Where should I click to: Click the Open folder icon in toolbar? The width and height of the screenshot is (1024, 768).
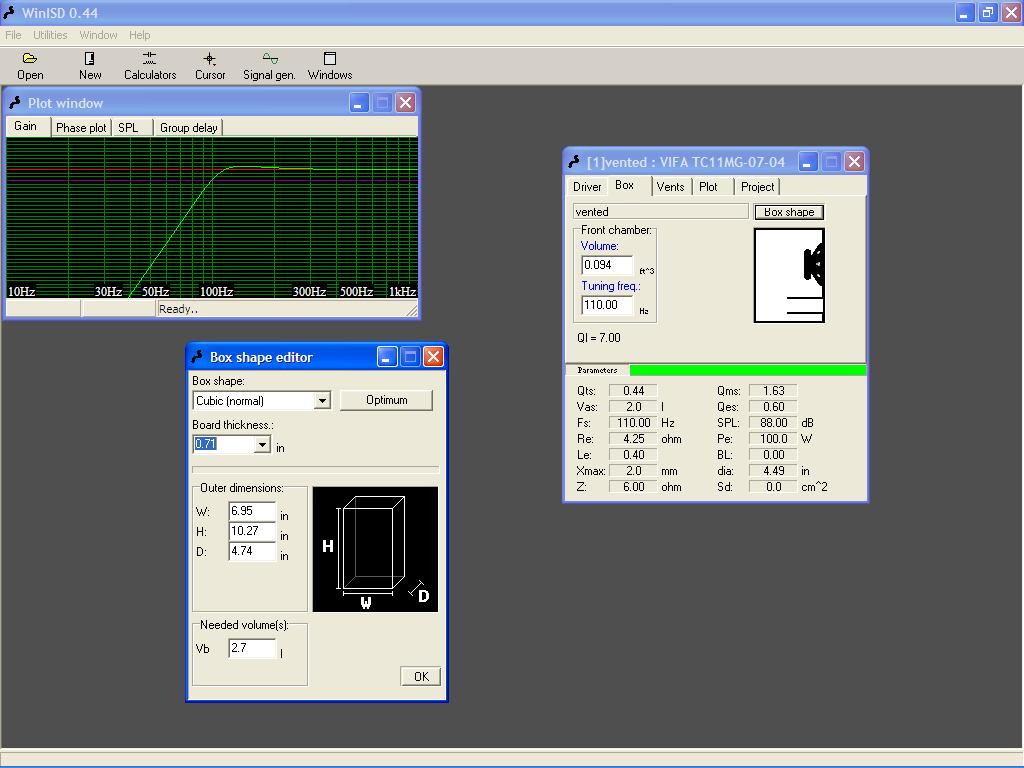coord(30,59)
